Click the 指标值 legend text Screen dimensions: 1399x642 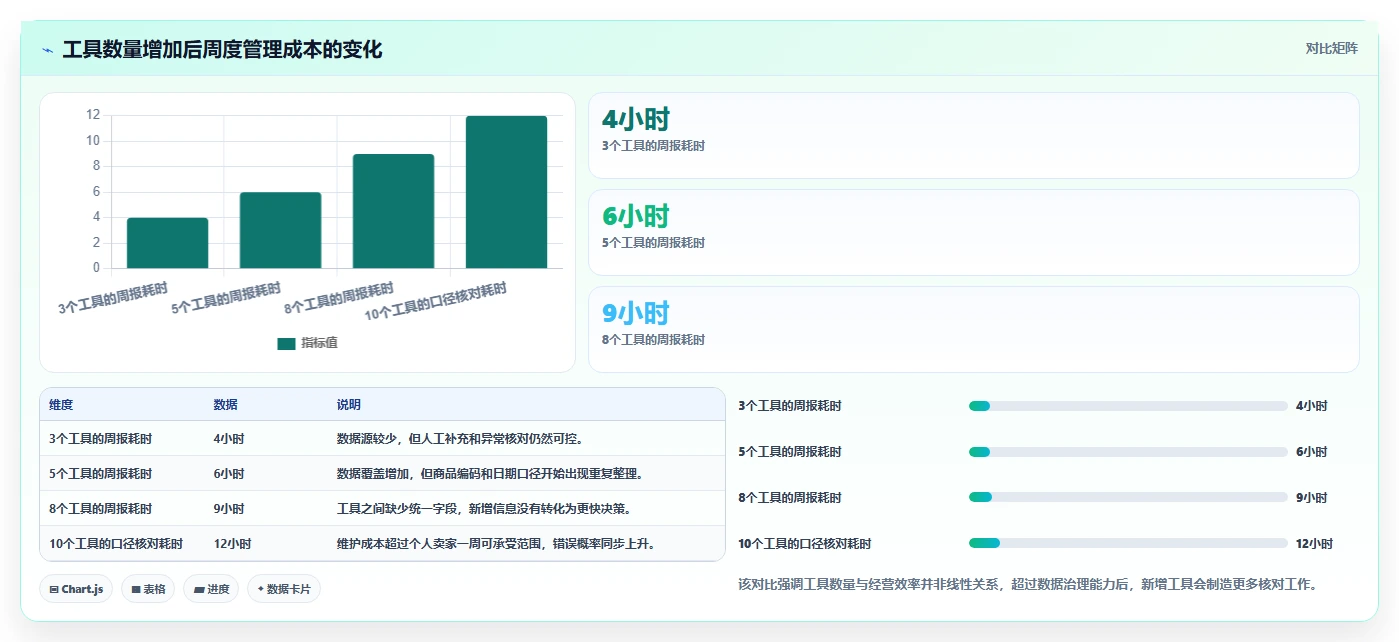pyautogui.click(x=319, y=343)
